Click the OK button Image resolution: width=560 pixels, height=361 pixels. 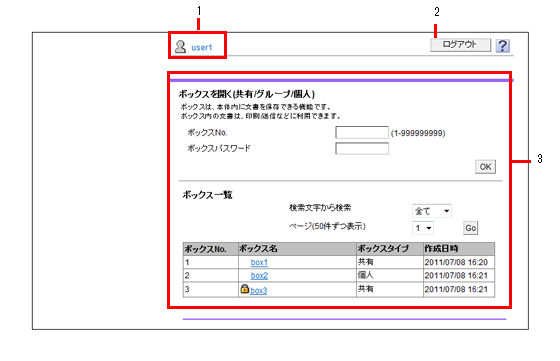[x=485, y=167]
